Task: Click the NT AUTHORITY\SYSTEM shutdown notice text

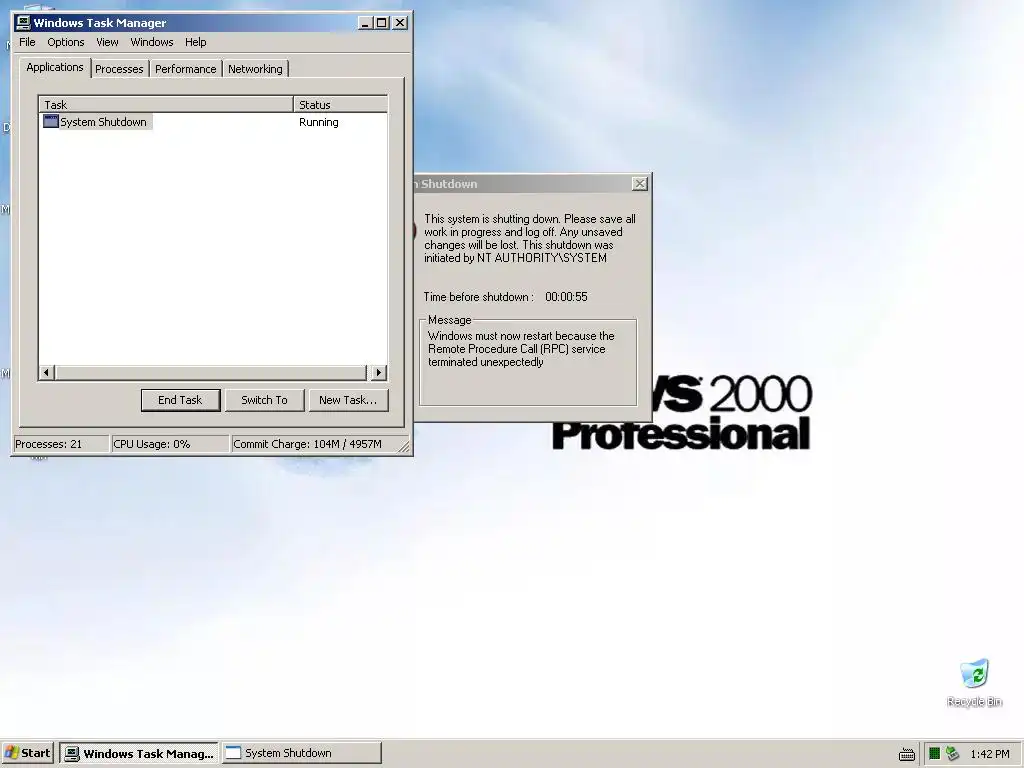Action: point(530,238)
